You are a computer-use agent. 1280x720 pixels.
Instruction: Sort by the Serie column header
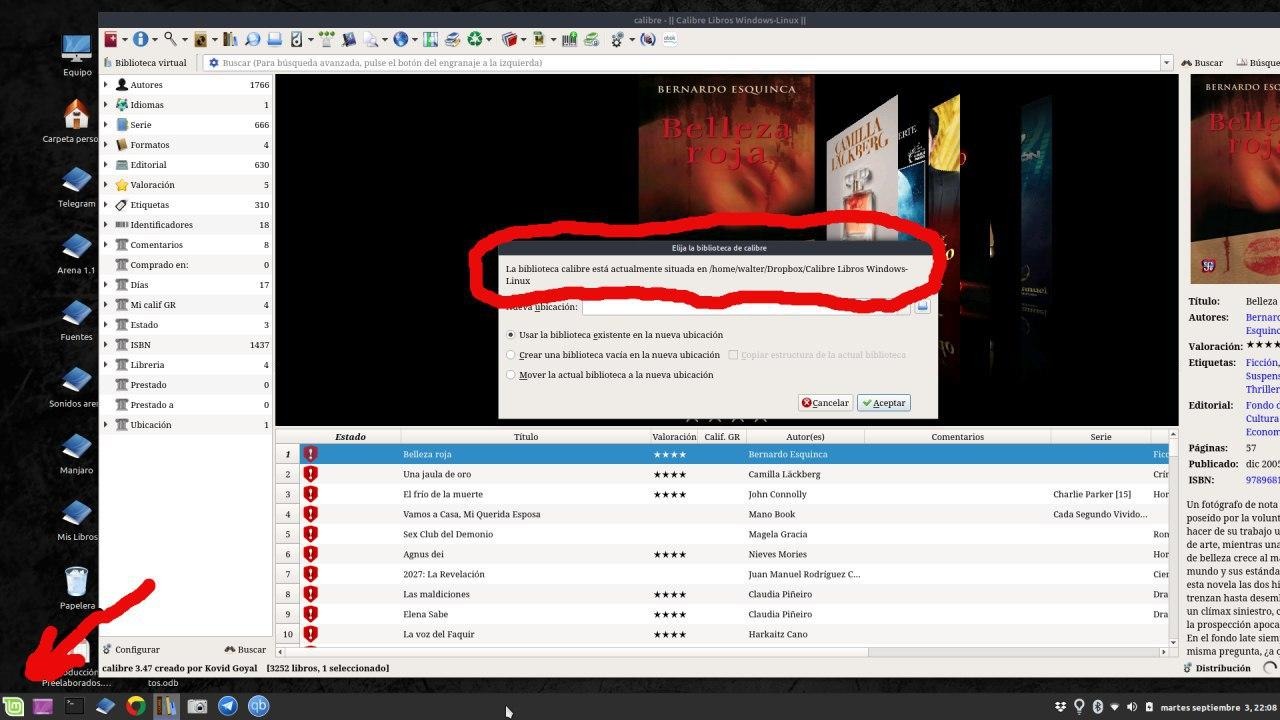coord(1101,437)
